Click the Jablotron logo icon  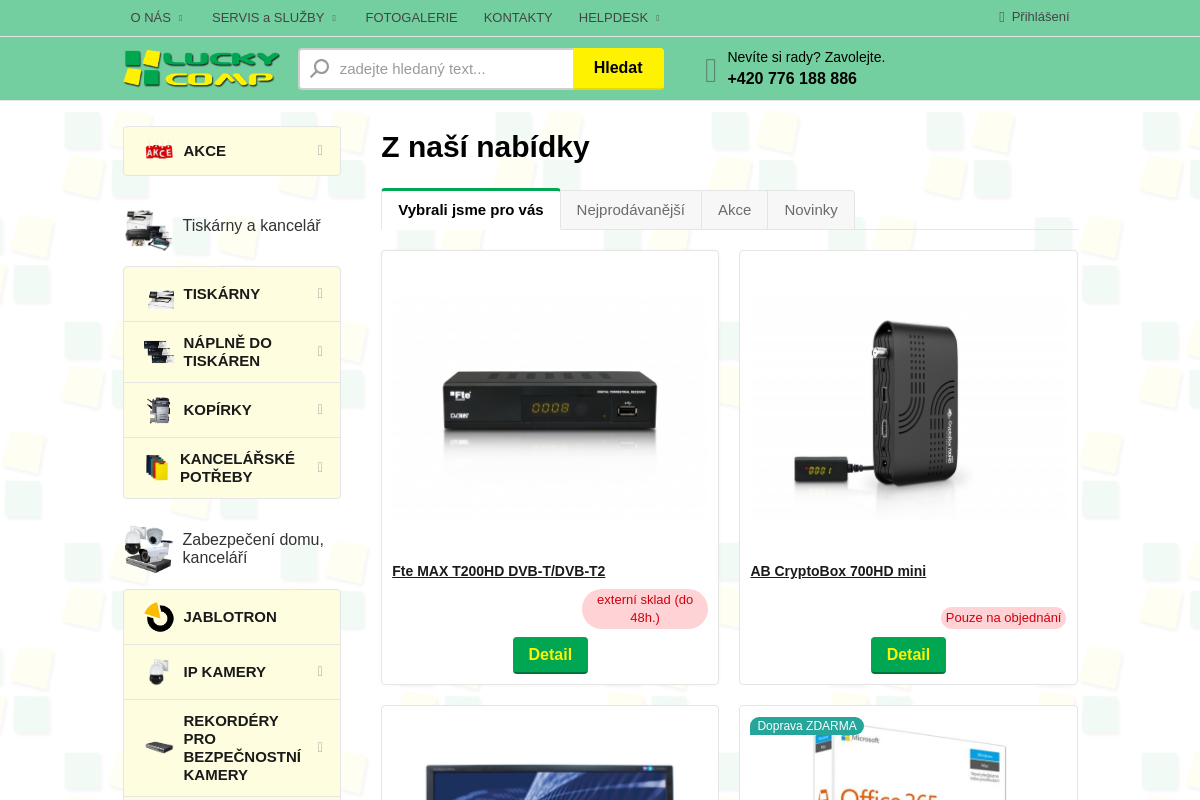[159, 617]
